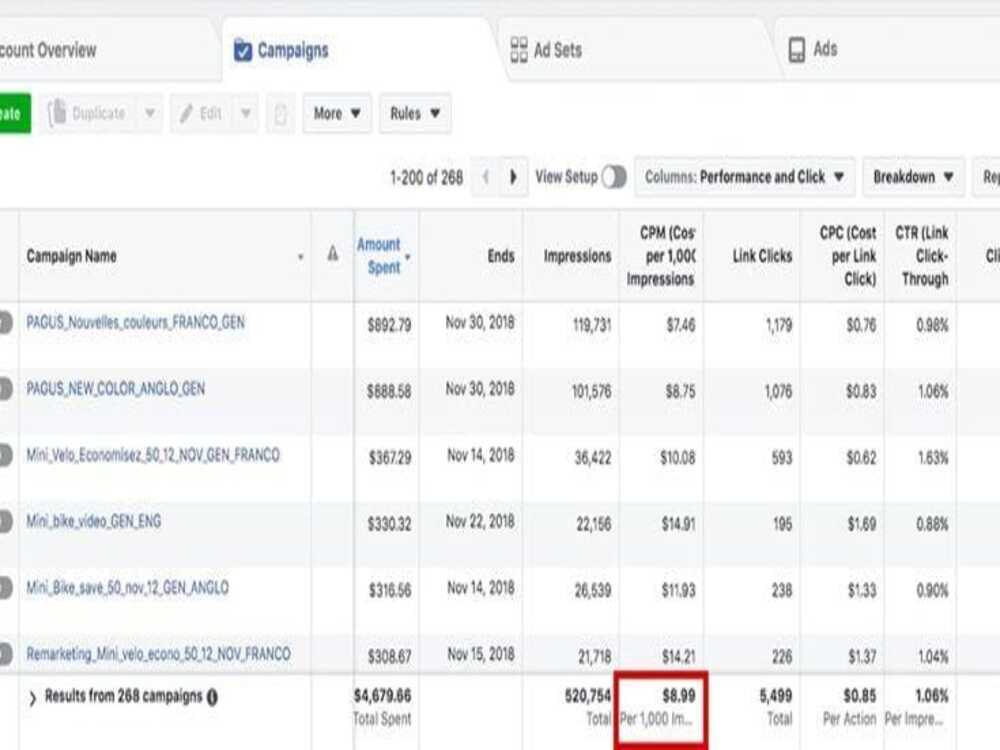Toggle PAGUS_Nouvelles_couleurs_FRANCO_GEN campaign switch

(5, 323)
